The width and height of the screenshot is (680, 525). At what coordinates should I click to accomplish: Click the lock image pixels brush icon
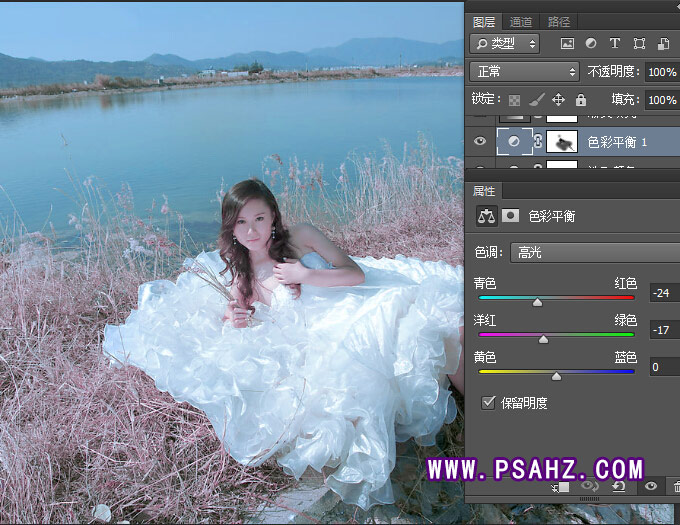(x=536, y=100)
